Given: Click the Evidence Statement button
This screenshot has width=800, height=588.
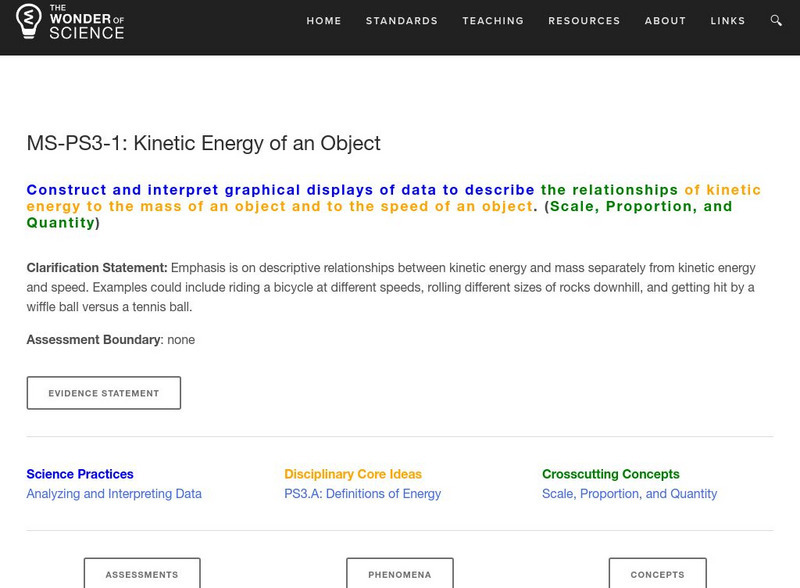Looking at the screenshot, I should [104, 393].
